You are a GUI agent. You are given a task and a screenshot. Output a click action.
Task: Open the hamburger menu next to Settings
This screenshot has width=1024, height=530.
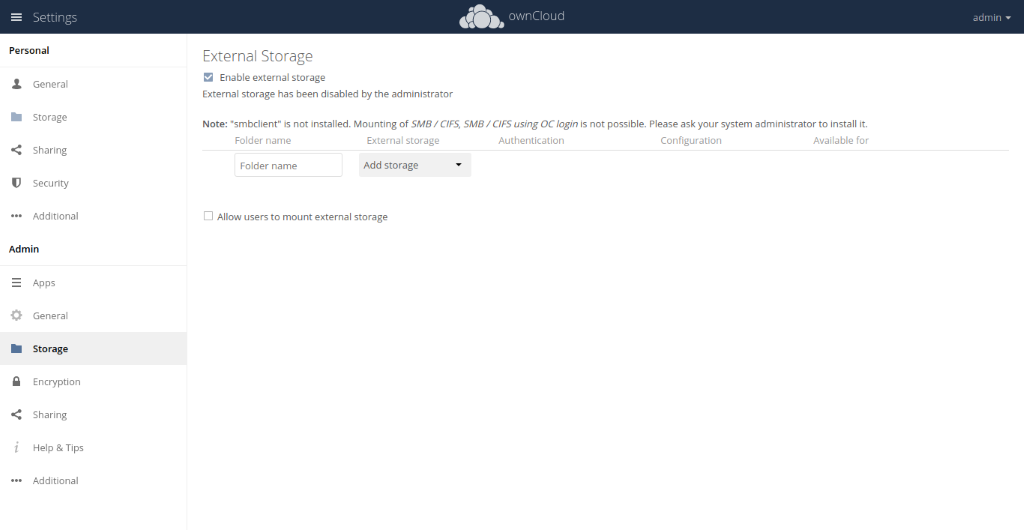pos(16,17)
